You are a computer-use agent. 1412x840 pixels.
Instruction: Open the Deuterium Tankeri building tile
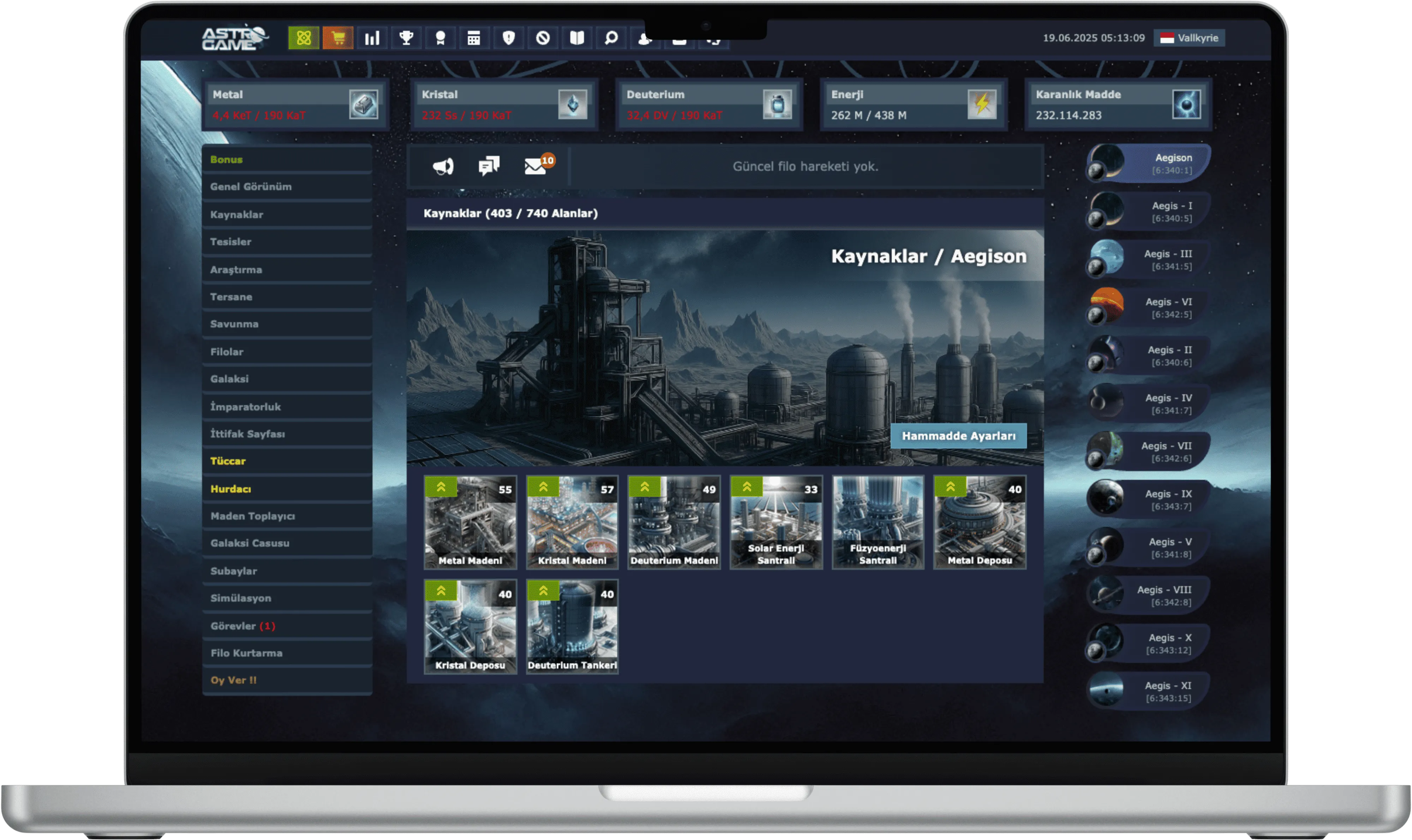(572, 627)
